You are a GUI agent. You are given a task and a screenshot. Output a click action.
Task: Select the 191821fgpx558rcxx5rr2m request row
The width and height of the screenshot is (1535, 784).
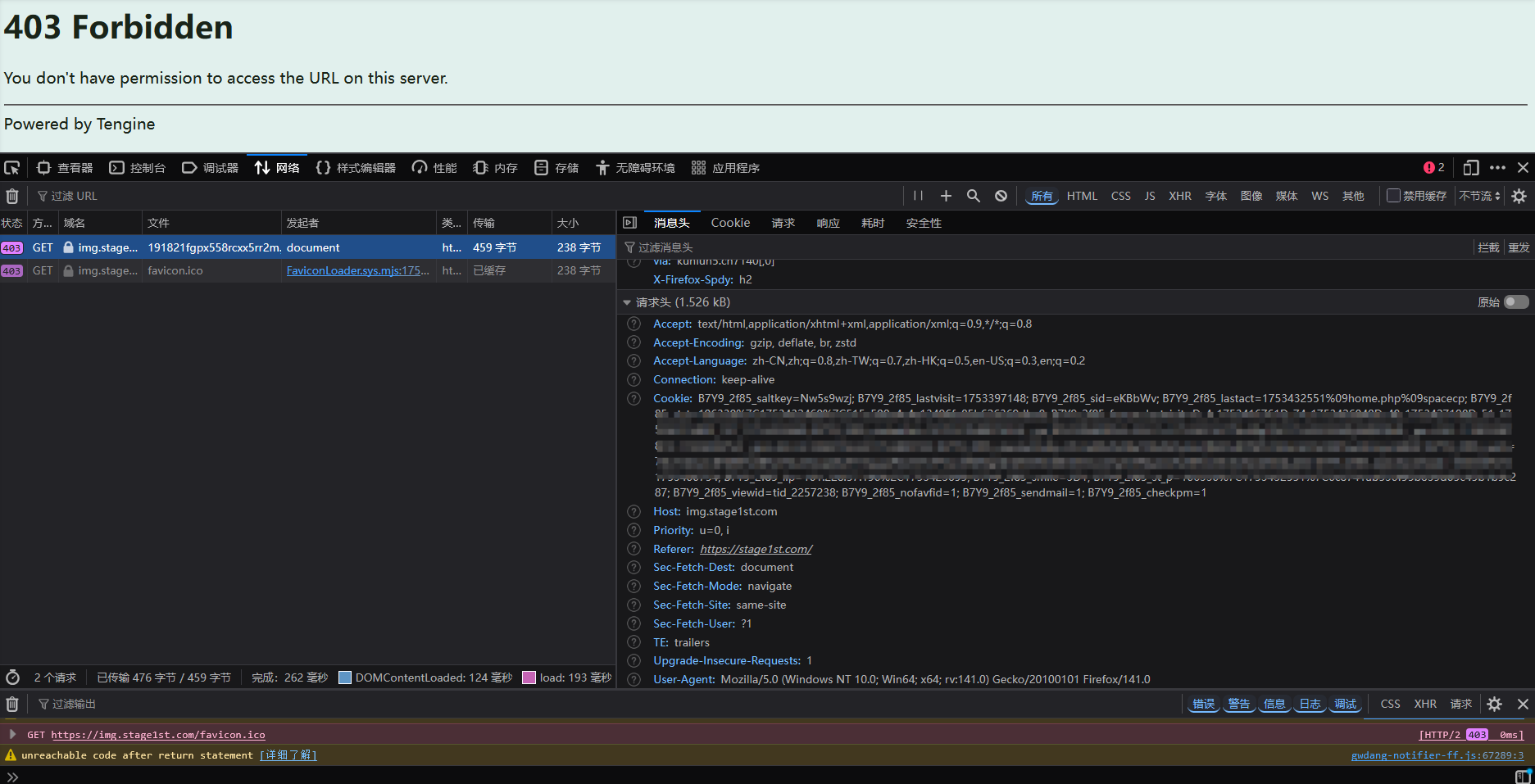point(307,247)
